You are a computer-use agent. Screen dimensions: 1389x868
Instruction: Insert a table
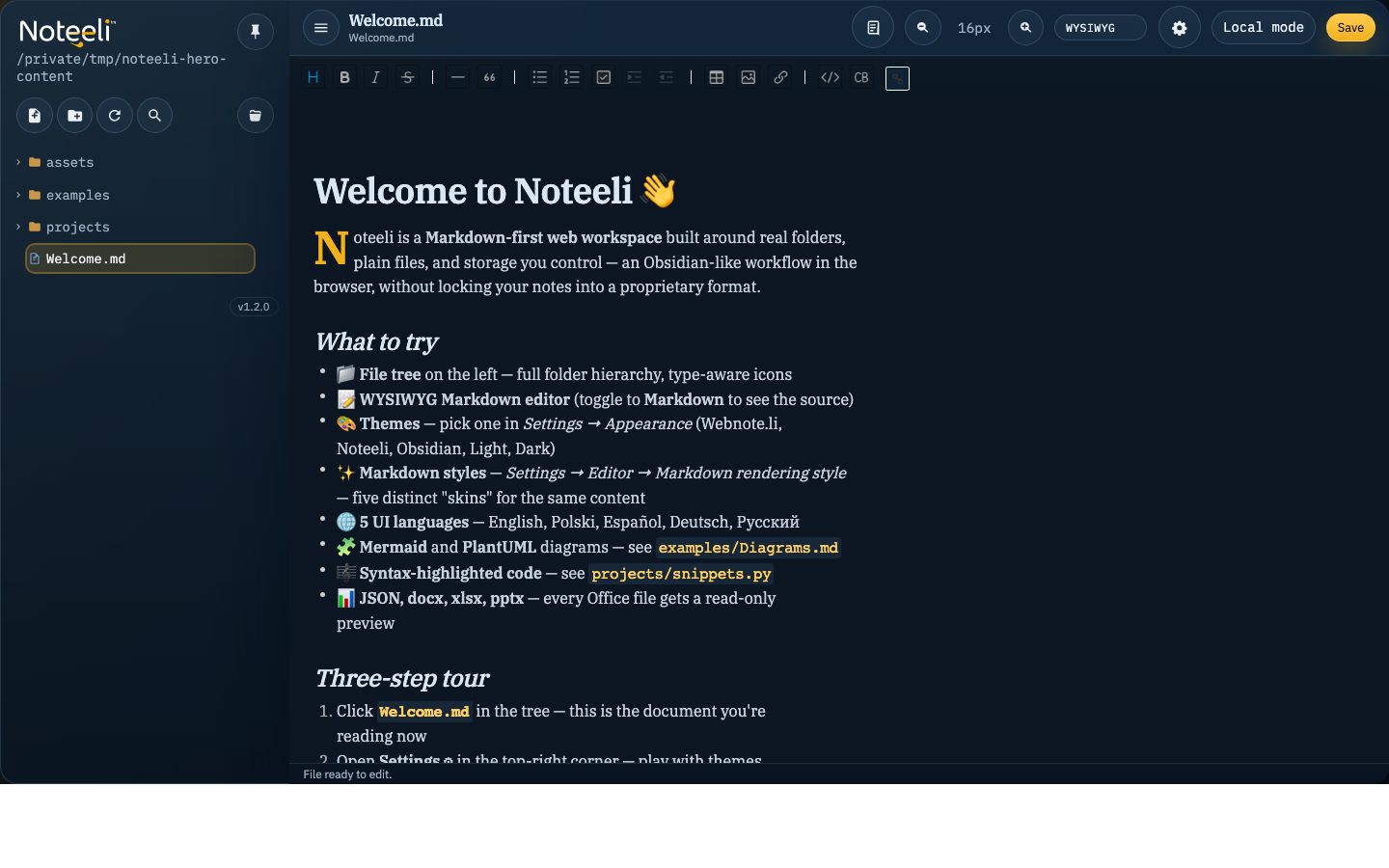717,78
